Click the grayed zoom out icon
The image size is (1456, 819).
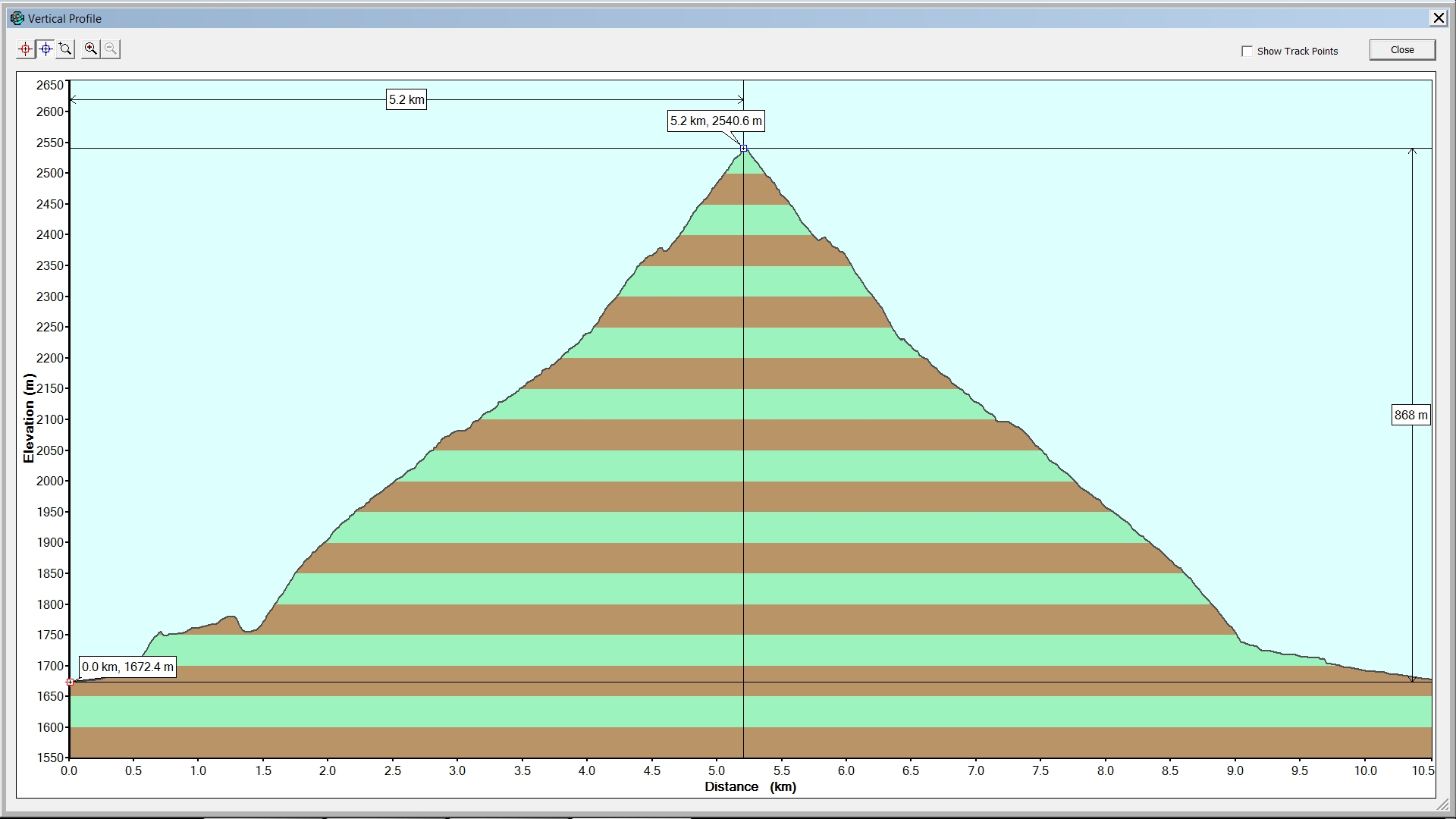111,49
